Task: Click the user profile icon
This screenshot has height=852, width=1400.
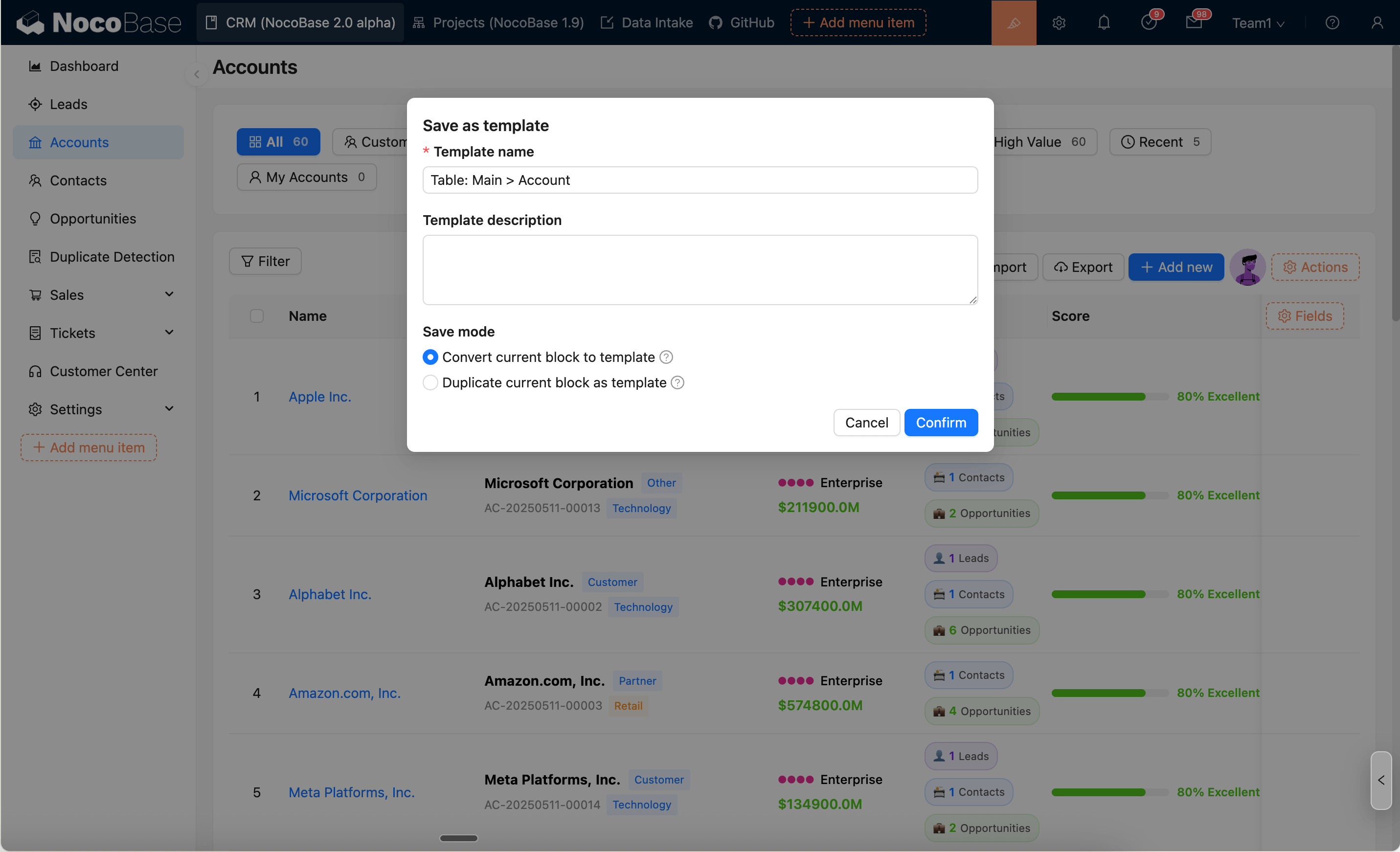Action: tap(1377, 22)
